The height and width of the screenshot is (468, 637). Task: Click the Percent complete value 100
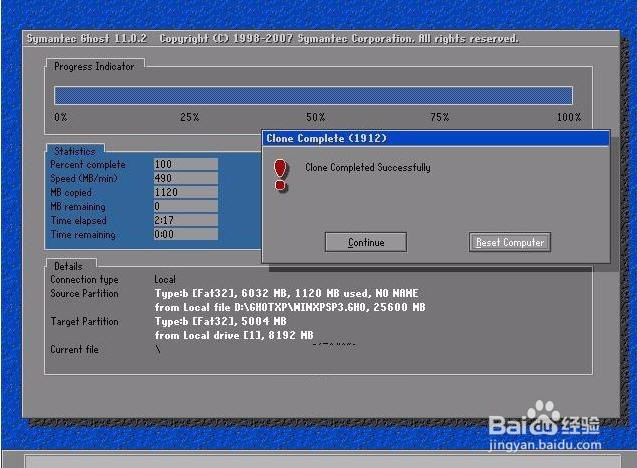[x=186, y=164]
